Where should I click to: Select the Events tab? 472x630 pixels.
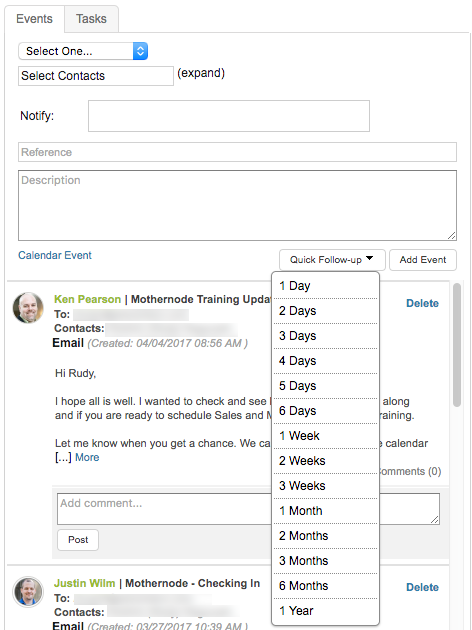click(x=35, y=19)
